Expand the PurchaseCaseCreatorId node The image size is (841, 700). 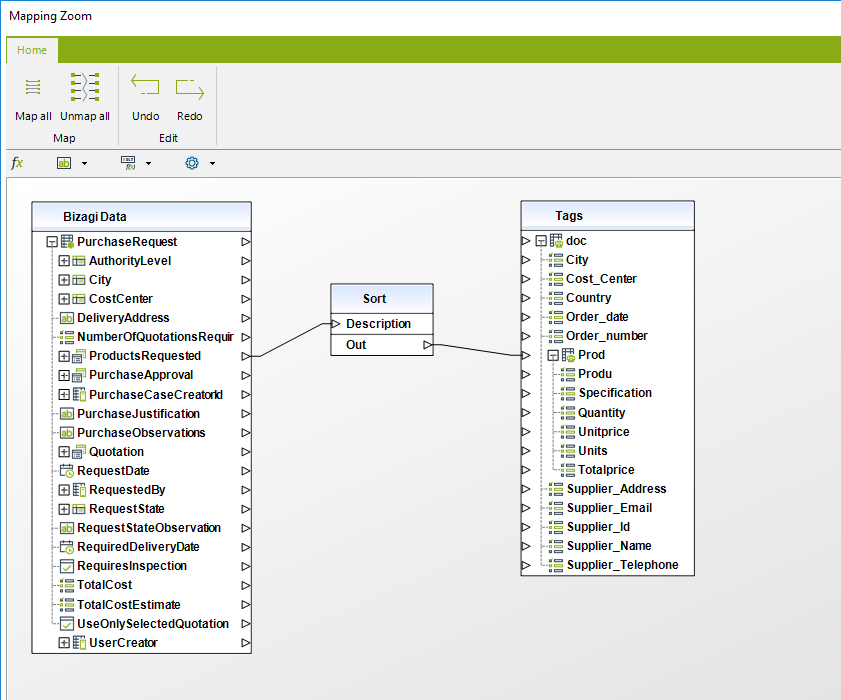(64, 395)
